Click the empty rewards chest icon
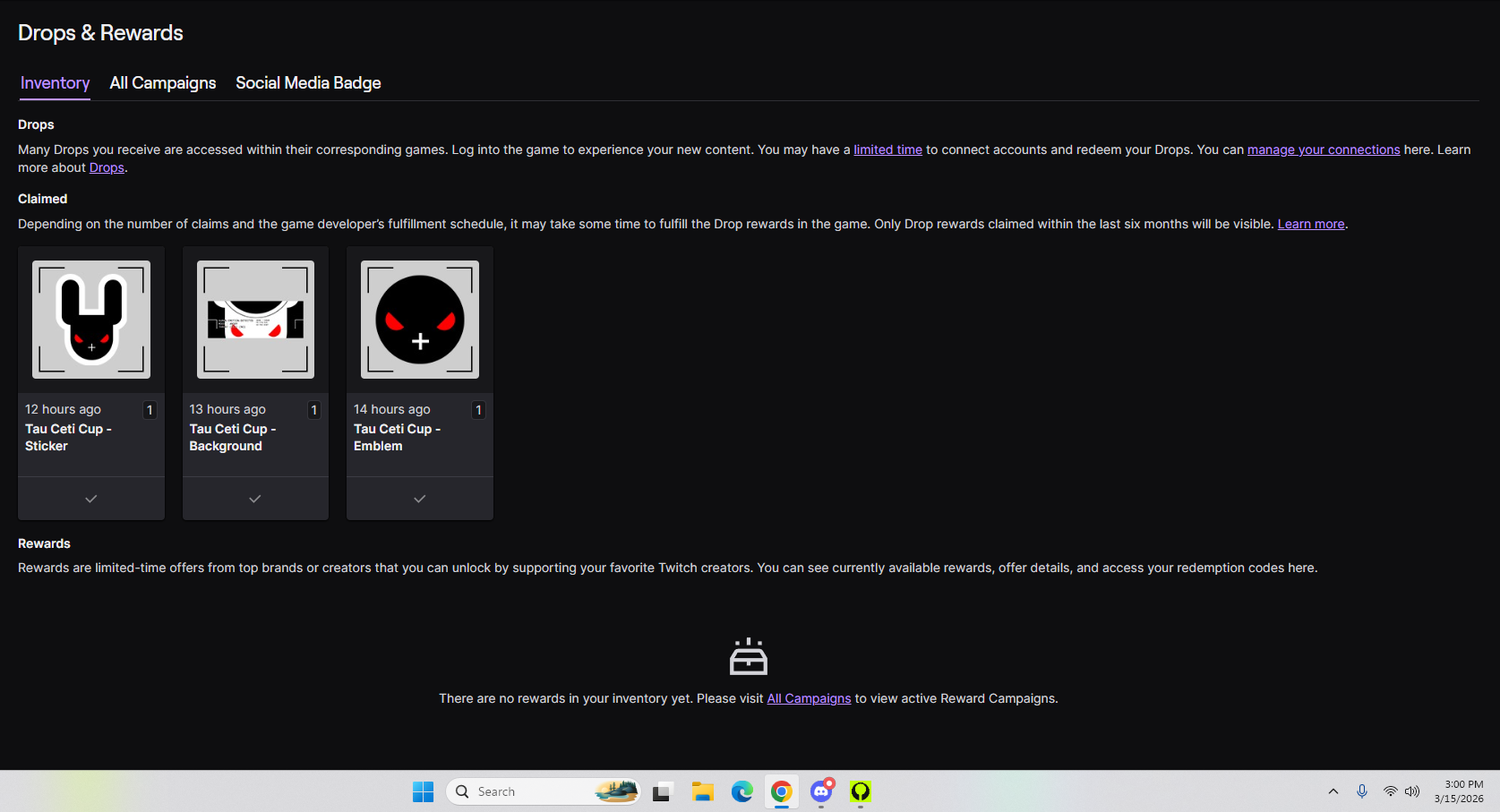The height and width of the screenshot is (812, 1500). [749, 657]
